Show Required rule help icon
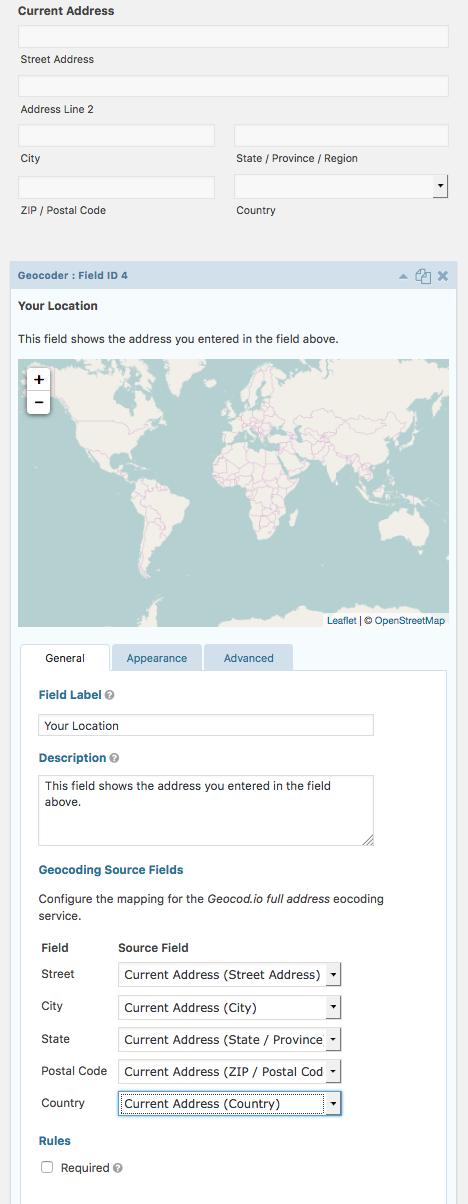Image resolution: width=468 pixels, height=1204 pixels. [118, 1167]
